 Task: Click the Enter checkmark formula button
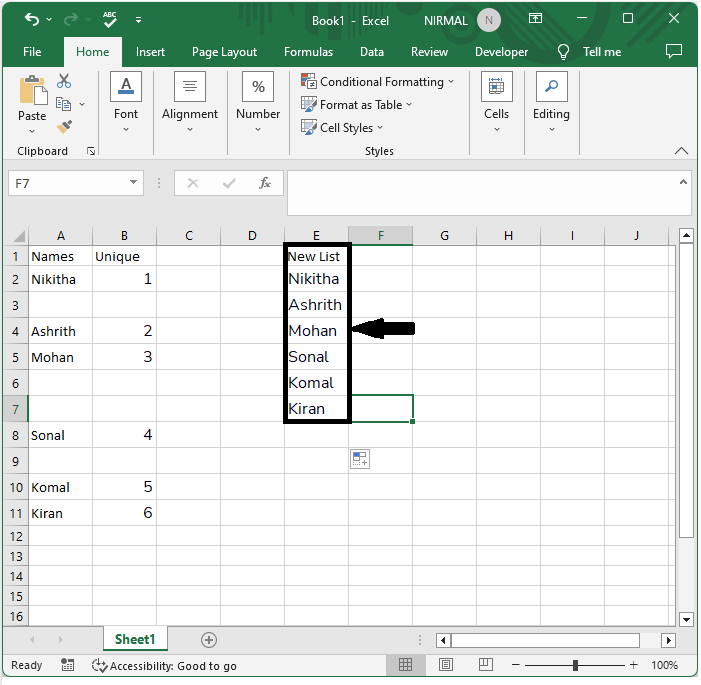(x=229, y=183)
